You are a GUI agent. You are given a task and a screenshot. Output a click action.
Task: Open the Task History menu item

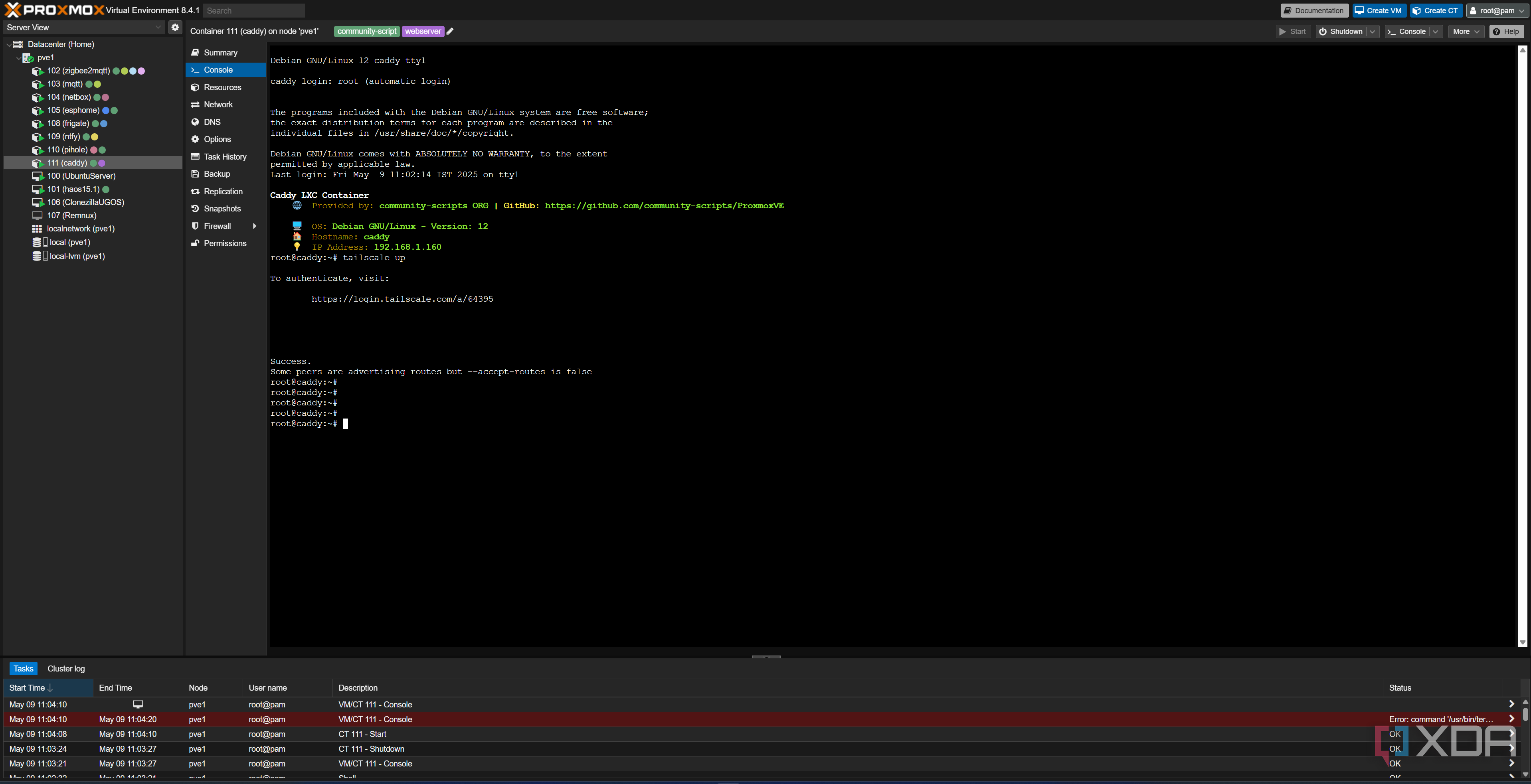click(225, 157)
